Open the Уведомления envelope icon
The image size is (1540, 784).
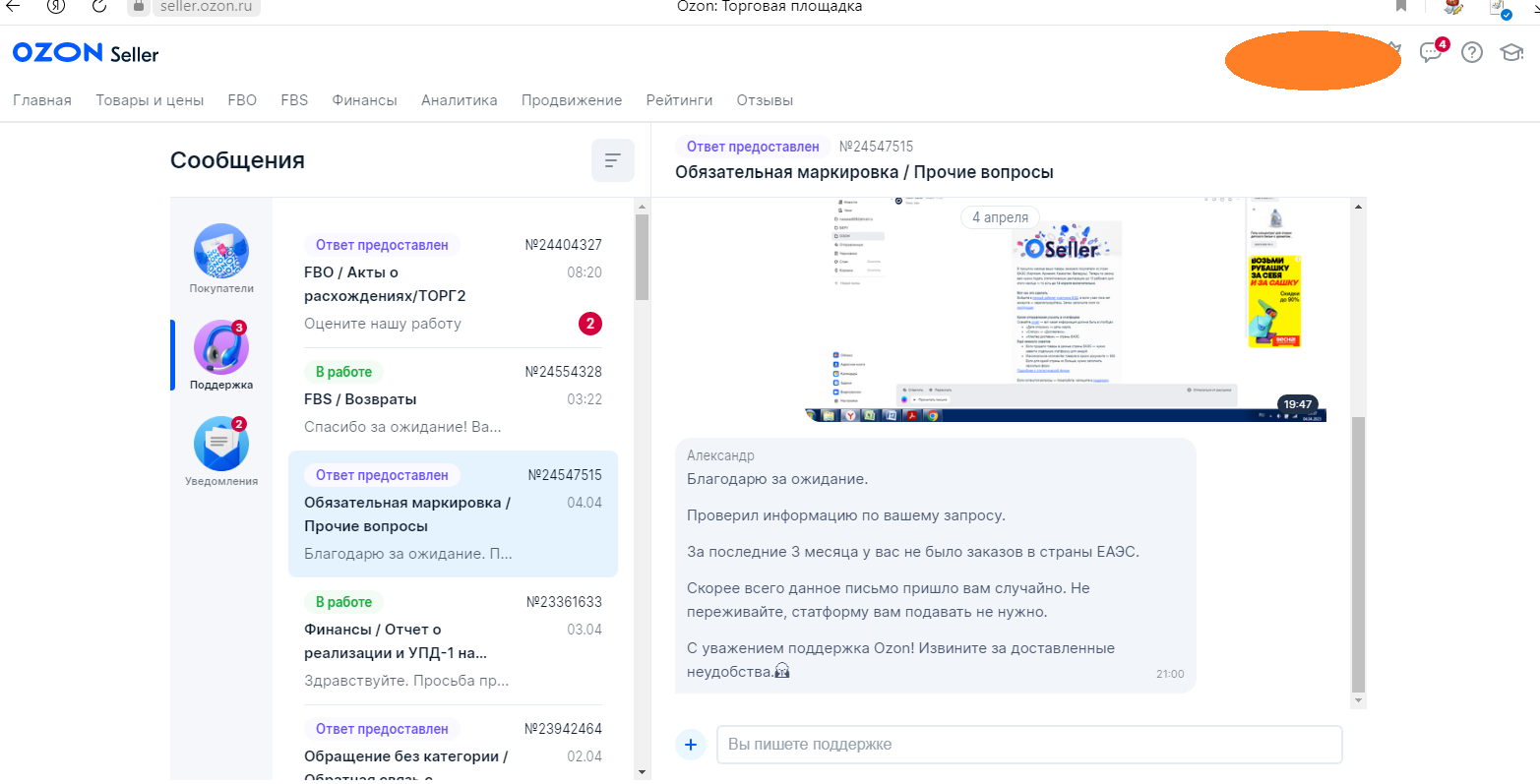[x=221, y=445]
